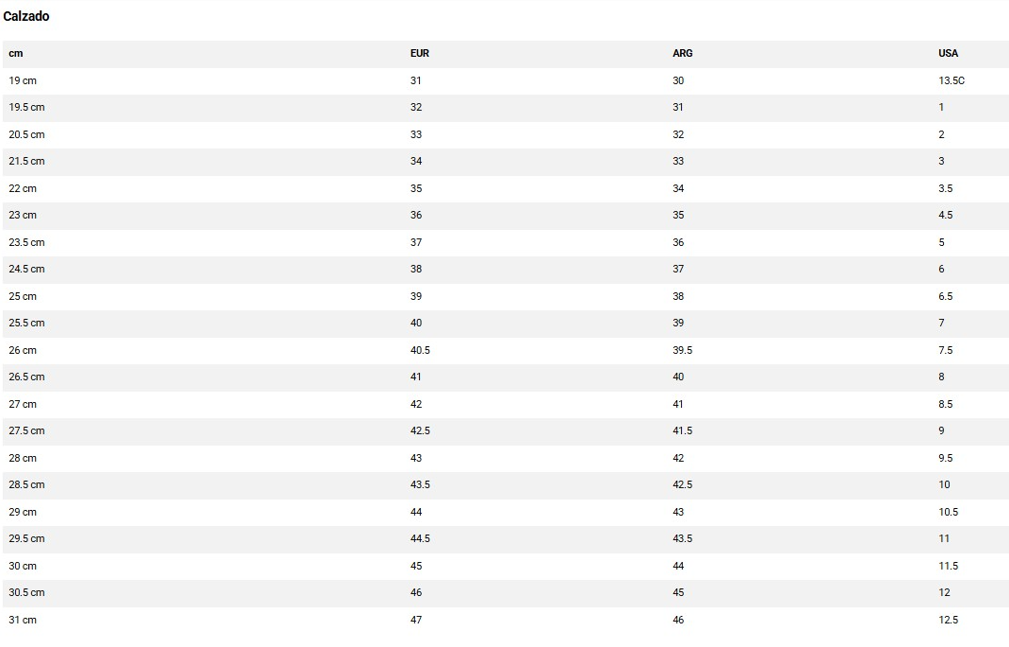The height and width of the screenshot is (647, 1009).
Task: Select EUR size 40.5 cell
Action: click(x=420, y=350)
